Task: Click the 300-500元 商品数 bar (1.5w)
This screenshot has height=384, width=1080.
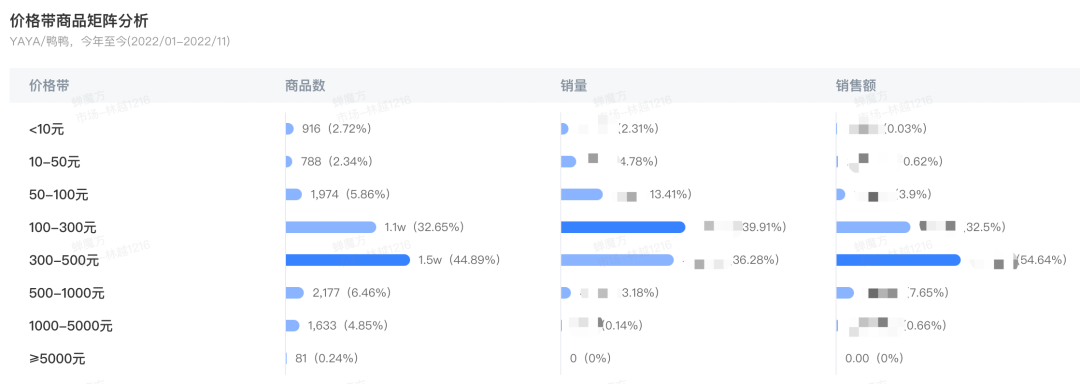Action: [348, 260]
